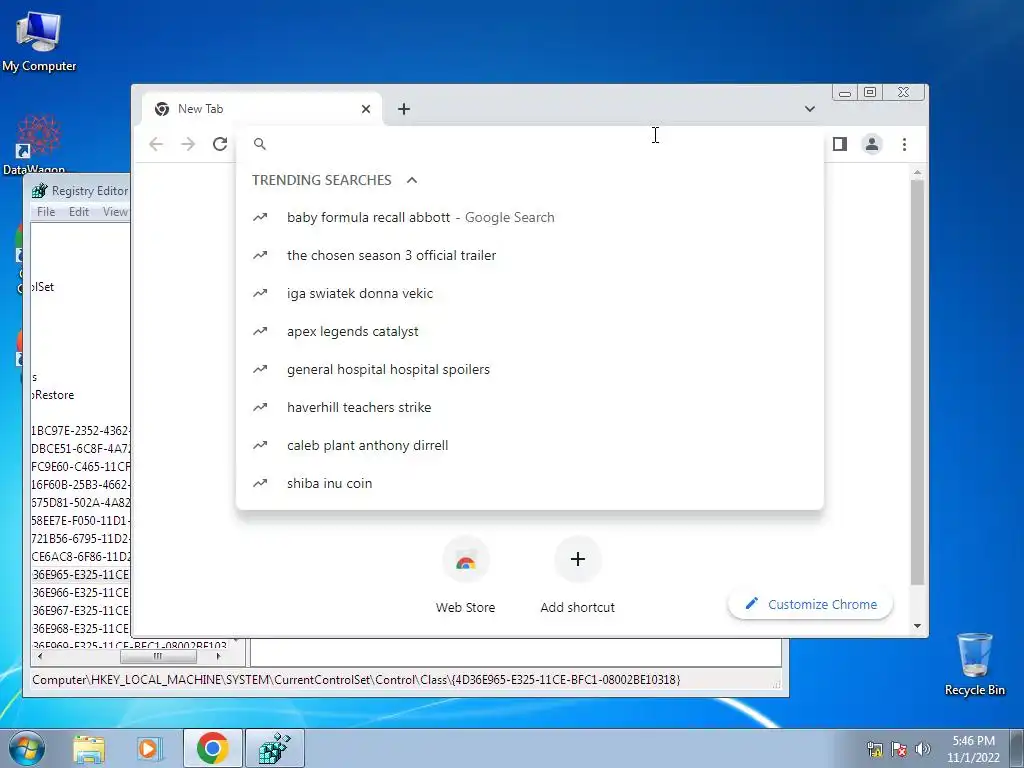
Task: Click the Chrome forward arrow
Action: click(188, 144)
